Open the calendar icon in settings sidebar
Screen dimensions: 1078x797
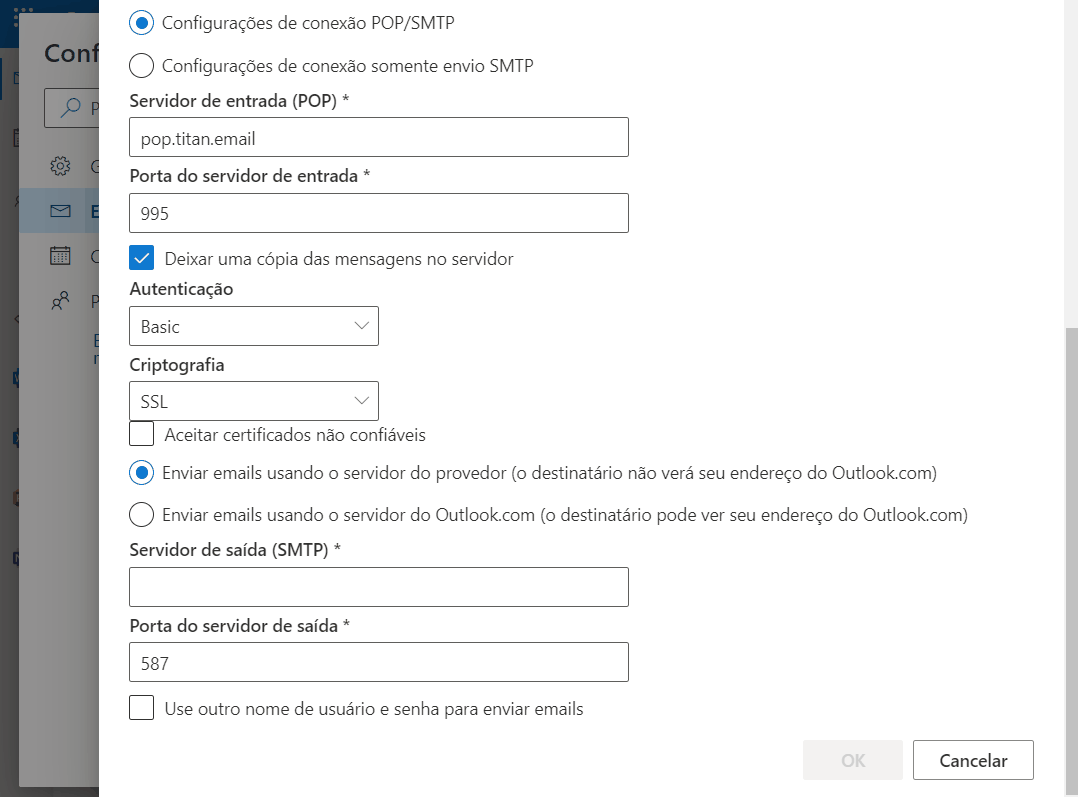click(x=60, y=256)
